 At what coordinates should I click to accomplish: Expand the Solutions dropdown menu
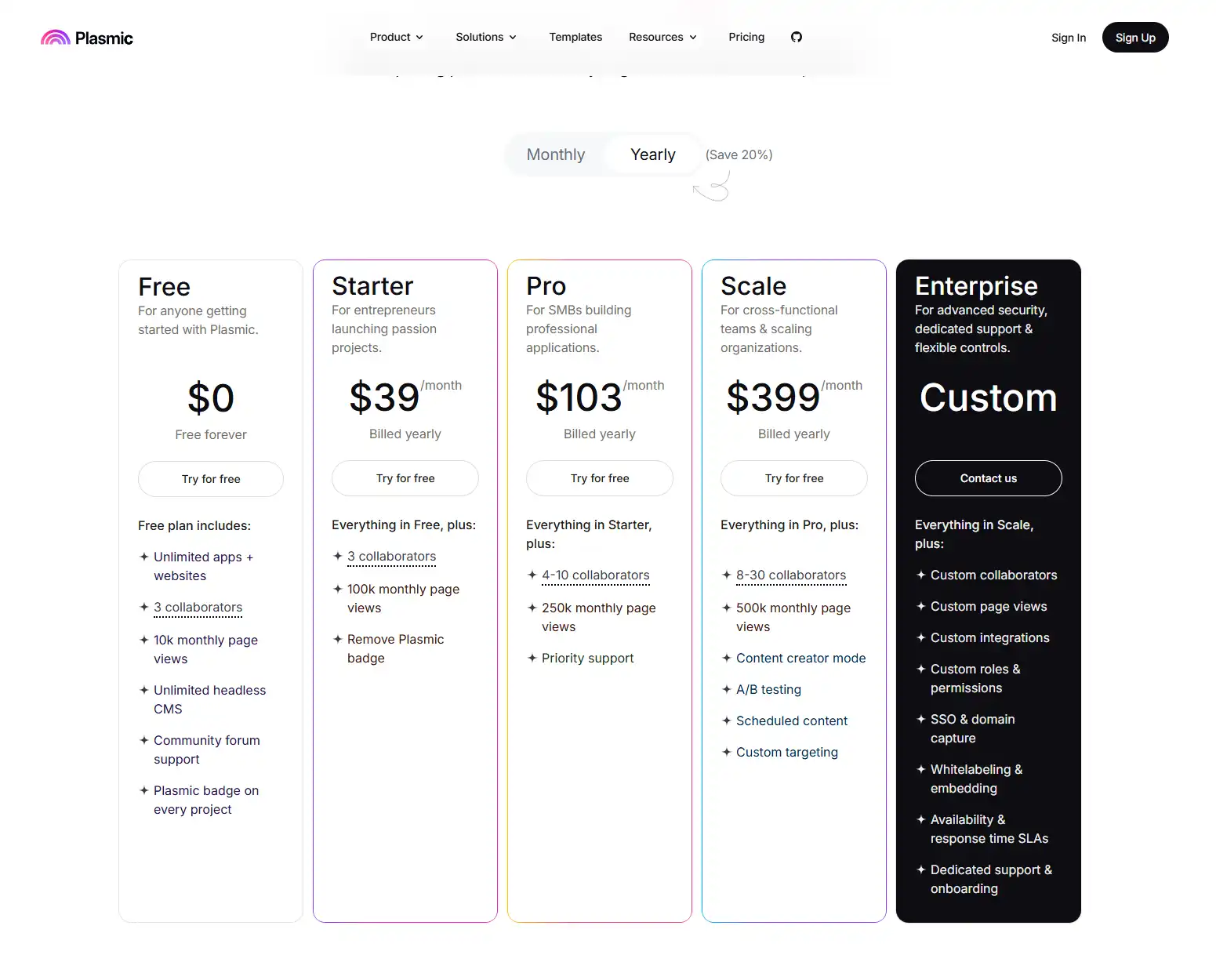pyautogui.click(x=486, y=37)
